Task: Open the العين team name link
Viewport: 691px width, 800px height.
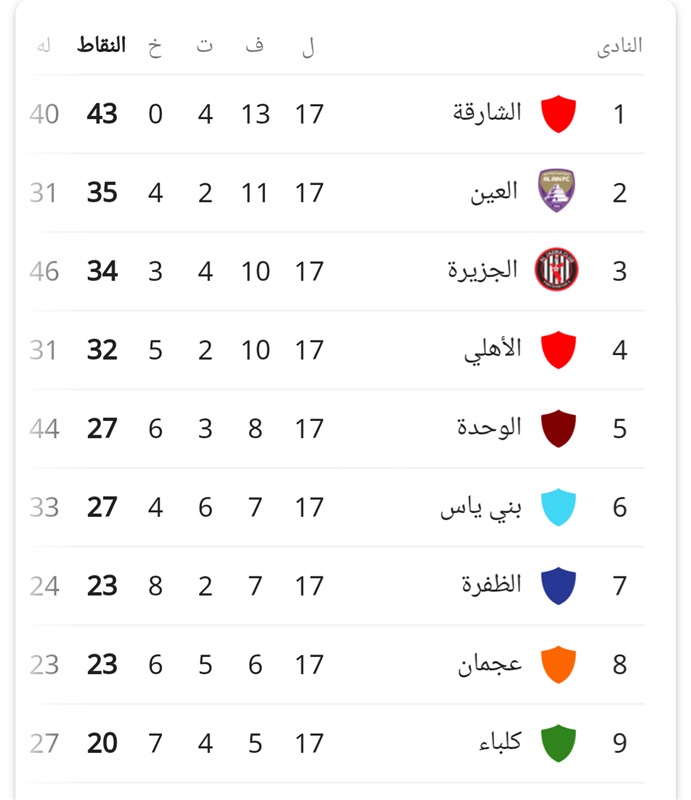Action: pos(494,192)
